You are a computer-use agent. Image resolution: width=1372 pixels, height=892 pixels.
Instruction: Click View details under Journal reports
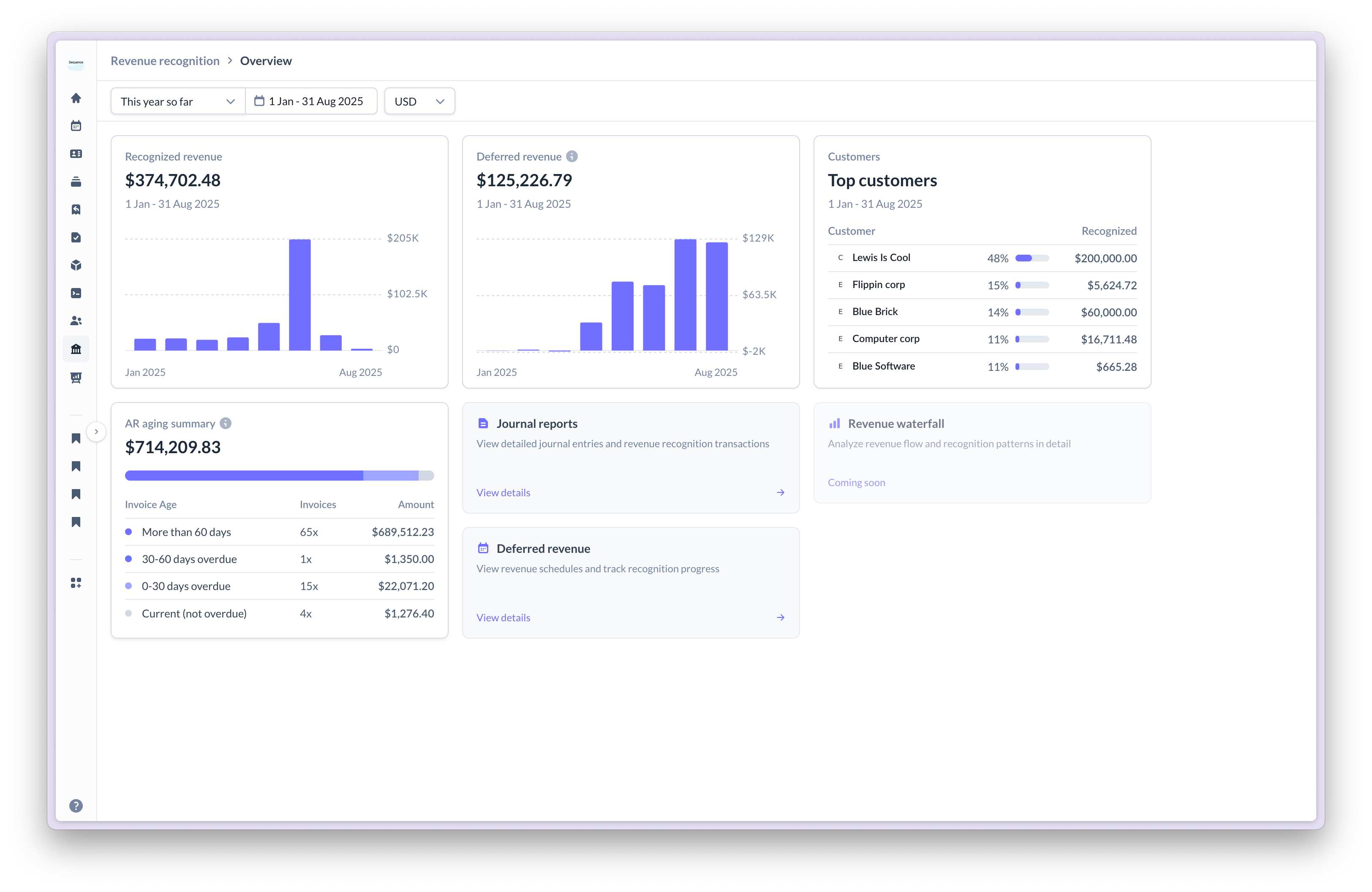[503, 493]
